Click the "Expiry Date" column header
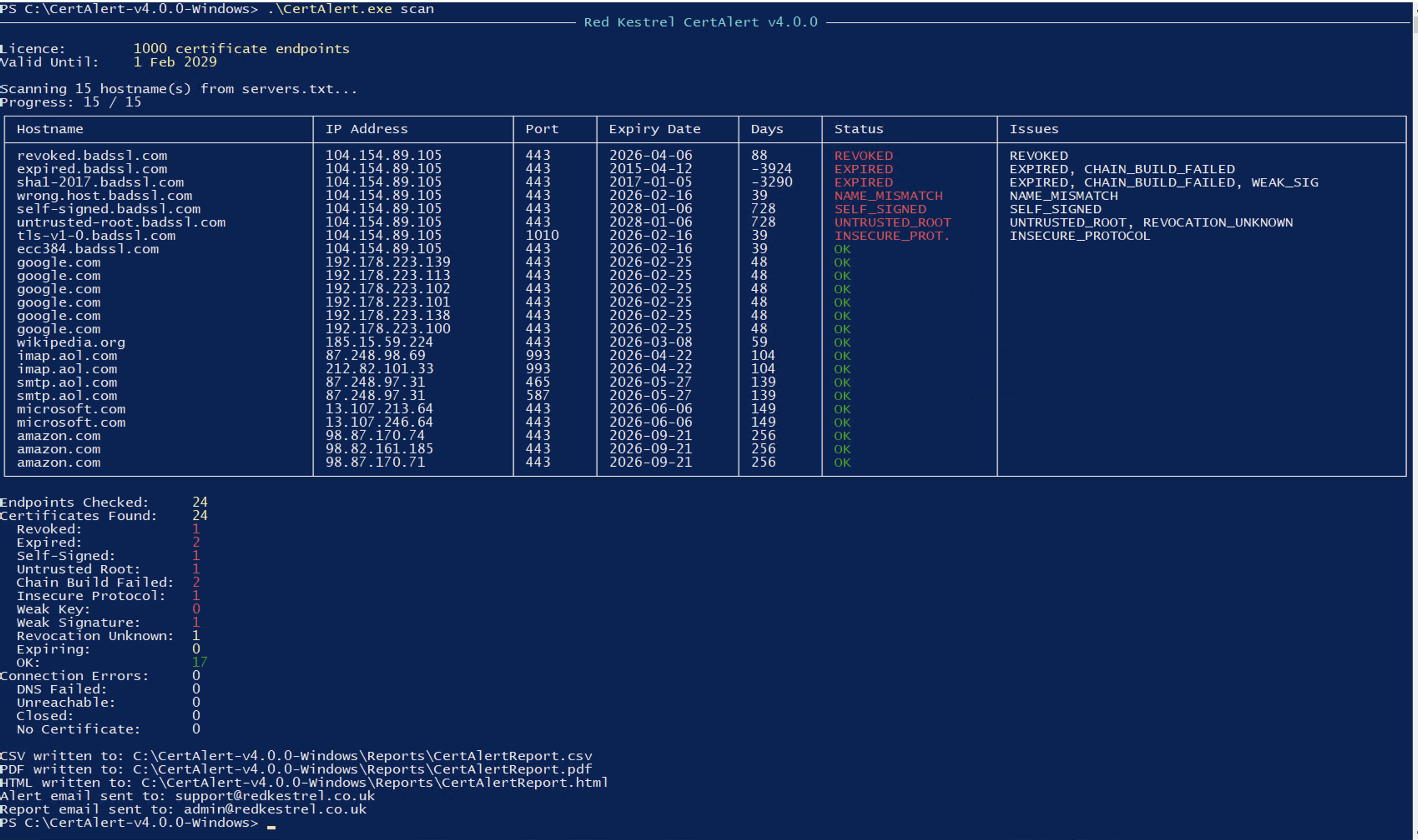This screenshot has height=840, width=1418. 655,129
